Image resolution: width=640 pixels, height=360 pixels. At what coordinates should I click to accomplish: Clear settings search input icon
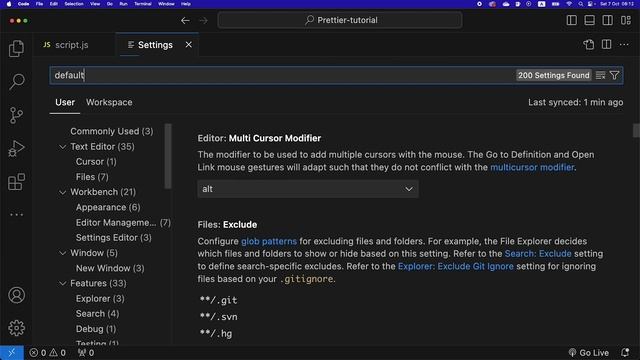(600, 76)
